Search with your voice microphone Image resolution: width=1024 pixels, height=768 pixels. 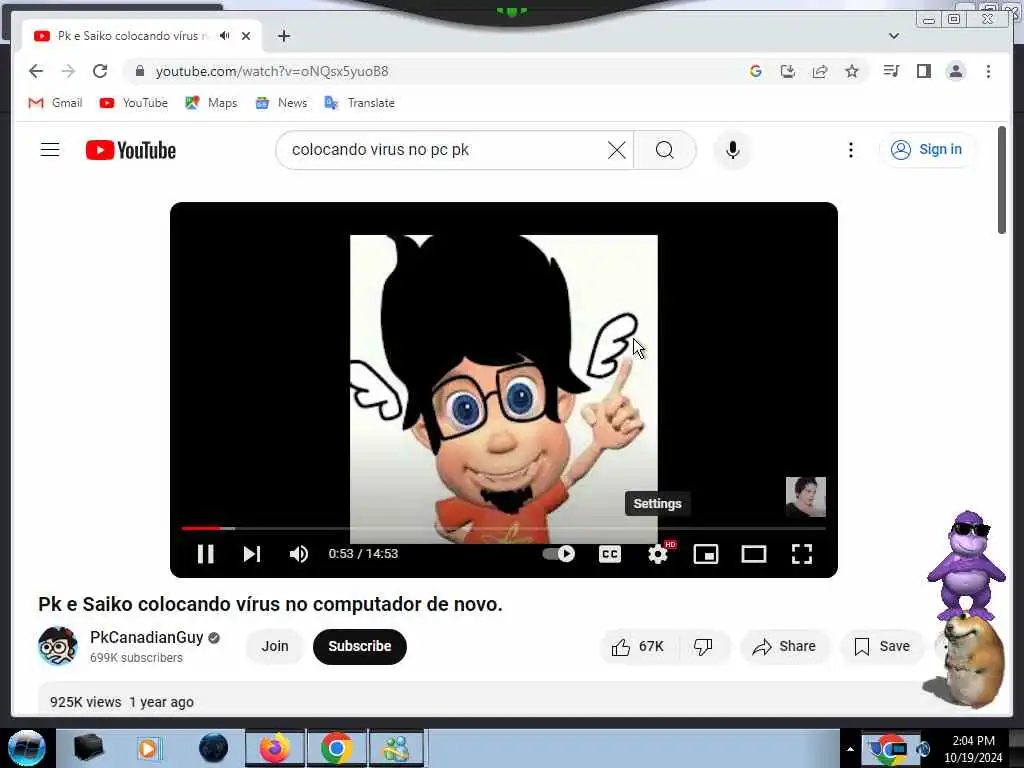click(x=733, y=150)
